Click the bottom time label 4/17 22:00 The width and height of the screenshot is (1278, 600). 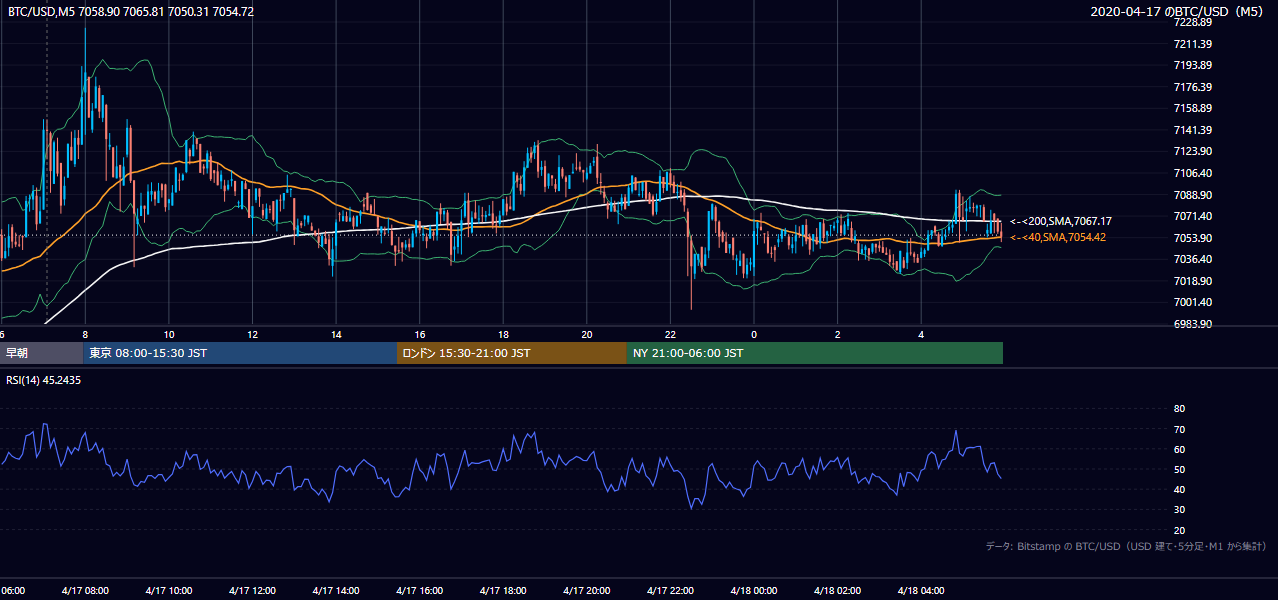coord(670,591)
